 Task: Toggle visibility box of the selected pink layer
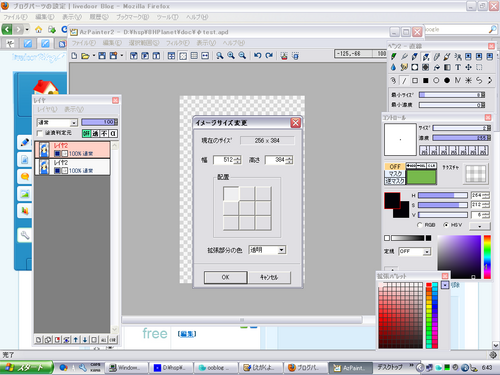pos(57,153)
